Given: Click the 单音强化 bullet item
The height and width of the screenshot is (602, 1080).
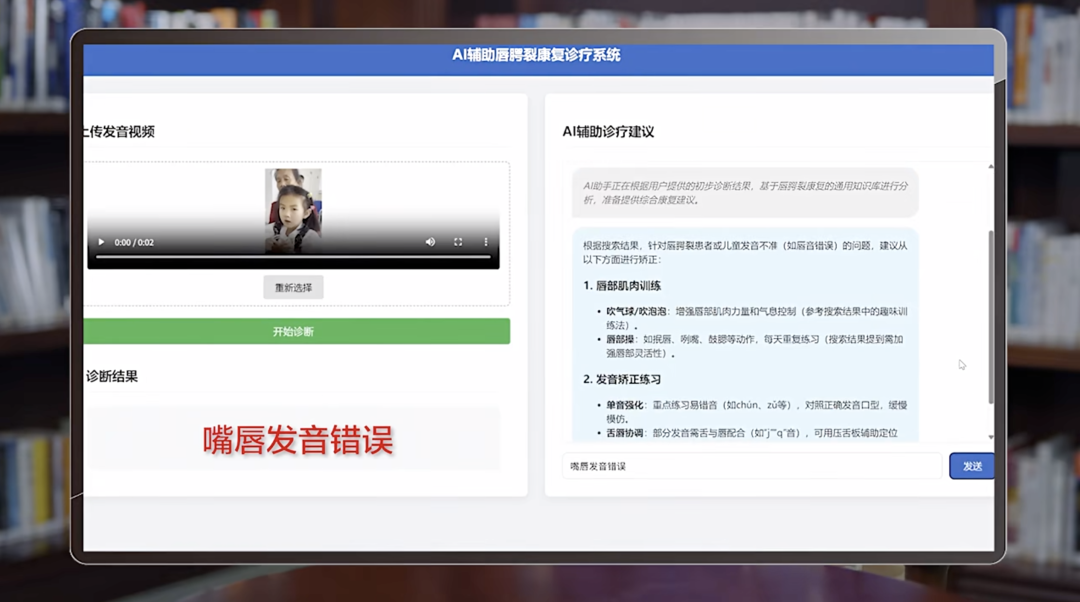Looking at the screenshot, I should click(756, 412).
